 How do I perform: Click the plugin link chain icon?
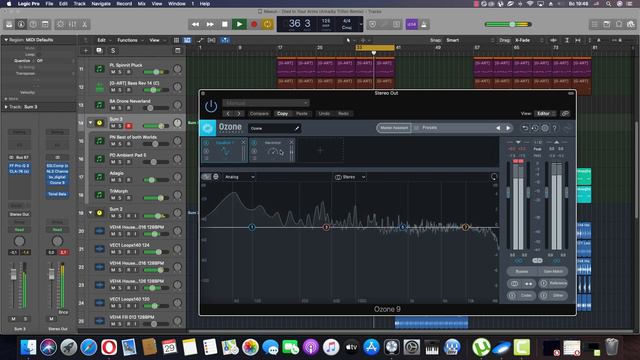tap(565, 113)
